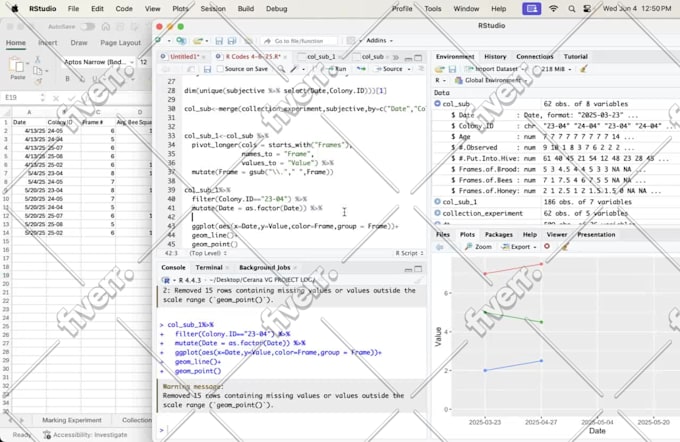Click the Source button in the editor
Image resolution: width=680 pixels, height=442 pixels.
[x=389, y=69]
